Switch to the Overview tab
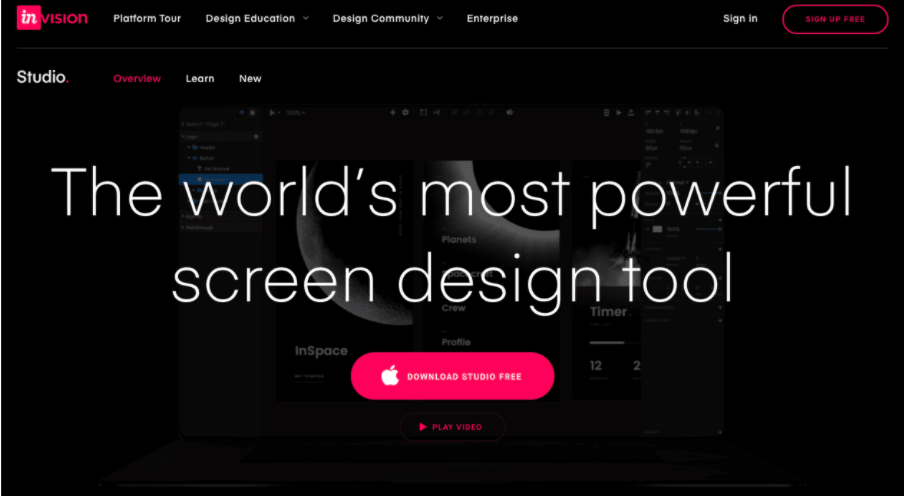Screen dimensions: 904x496 [x=137, y=78]
